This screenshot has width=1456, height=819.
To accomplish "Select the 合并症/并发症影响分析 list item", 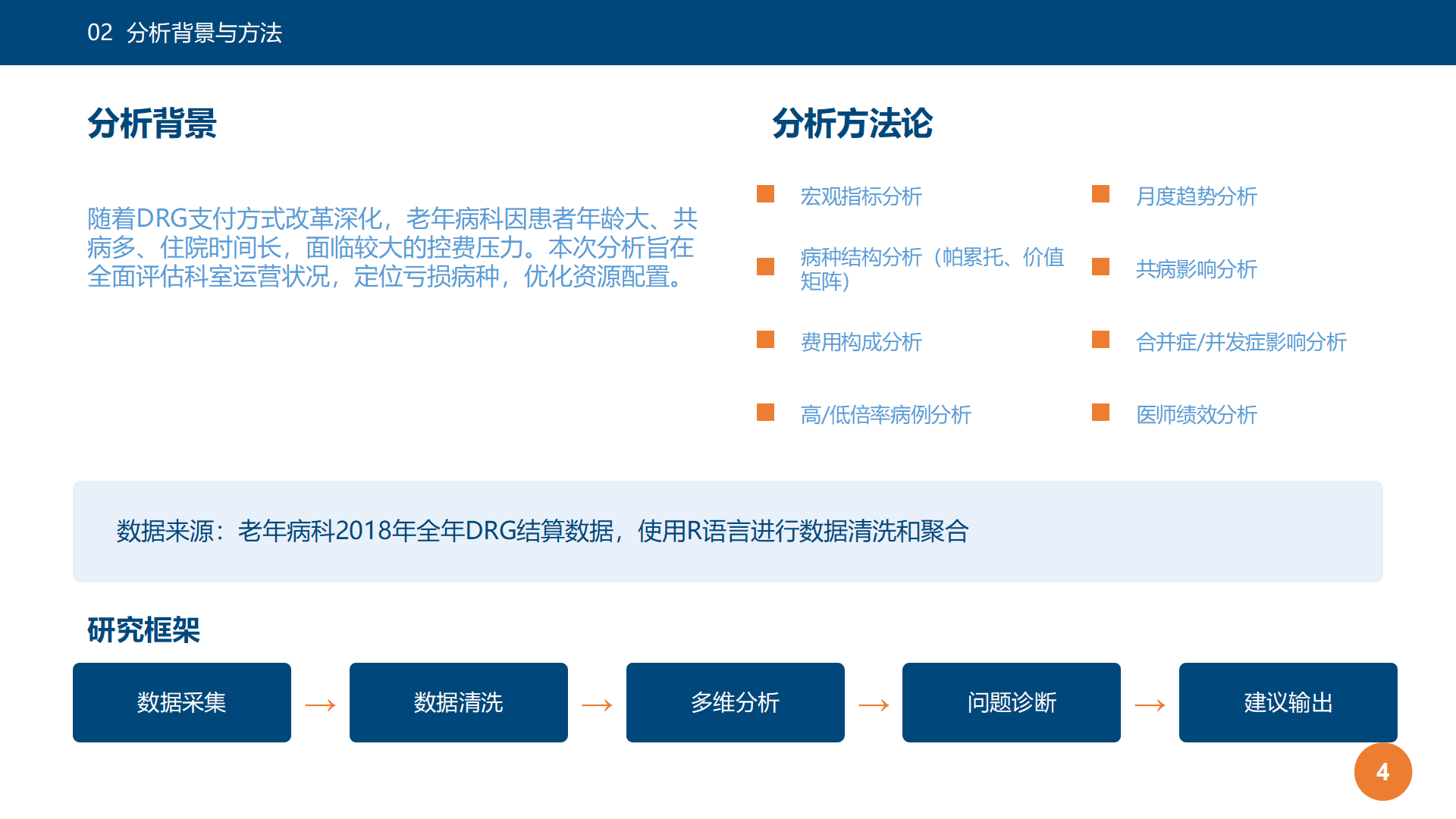I will 1241,342.
